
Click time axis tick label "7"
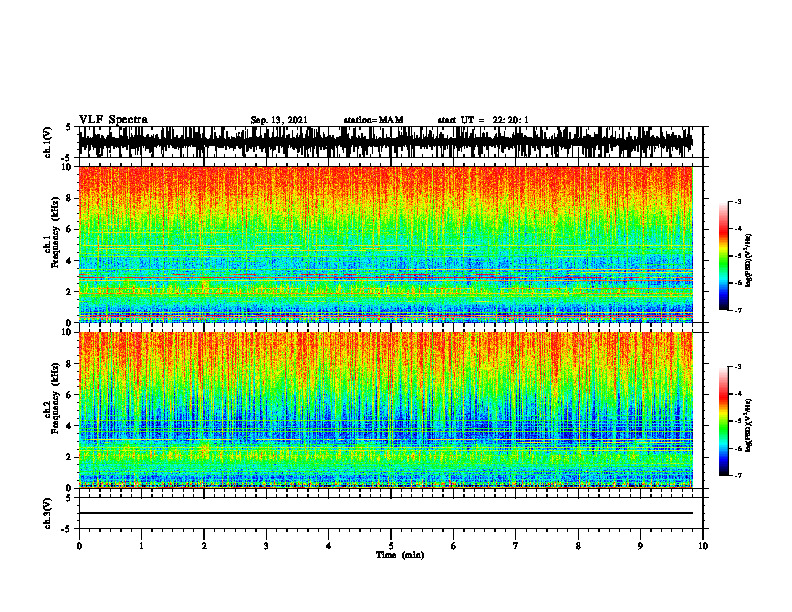pos(516,546)
